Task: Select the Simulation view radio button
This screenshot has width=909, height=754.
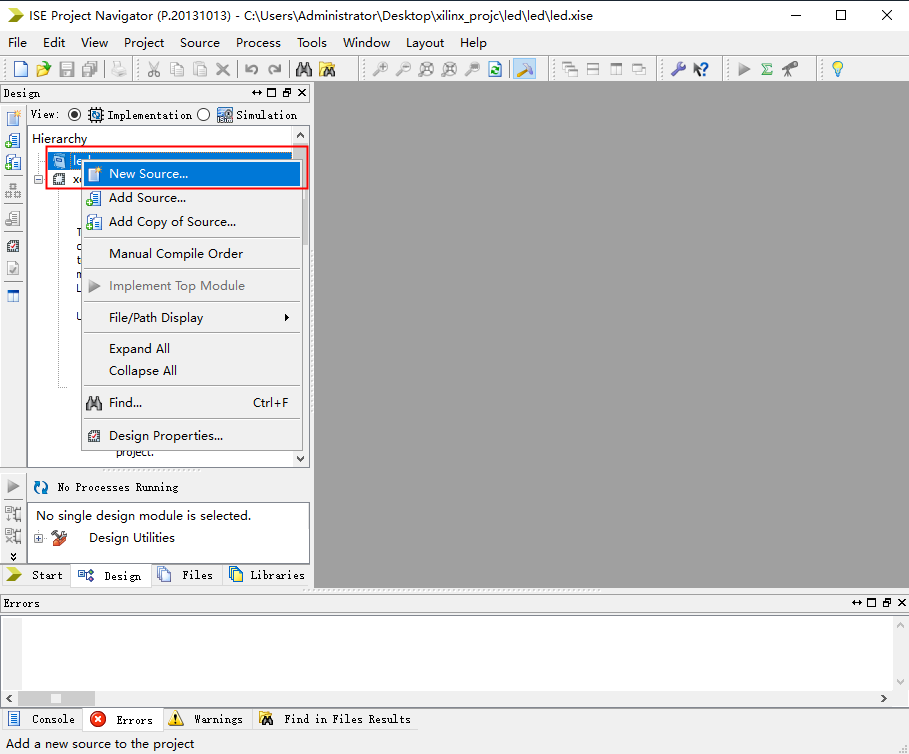Action: click(x=204, y=115)
